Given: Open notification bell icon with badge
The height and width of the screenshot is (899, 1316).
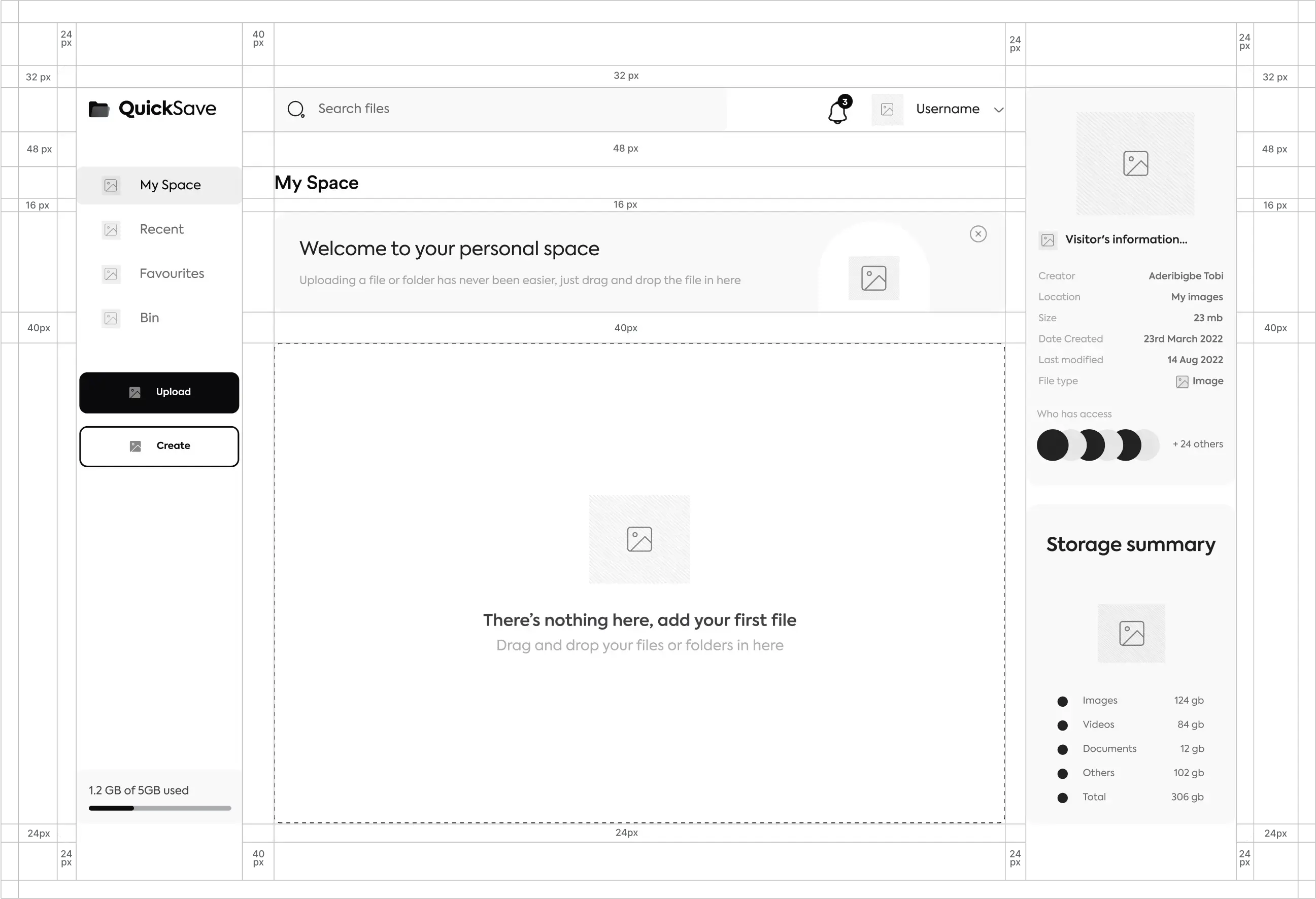Looking at the screenshot, I should pyautogui.click(x=838, y=108).
